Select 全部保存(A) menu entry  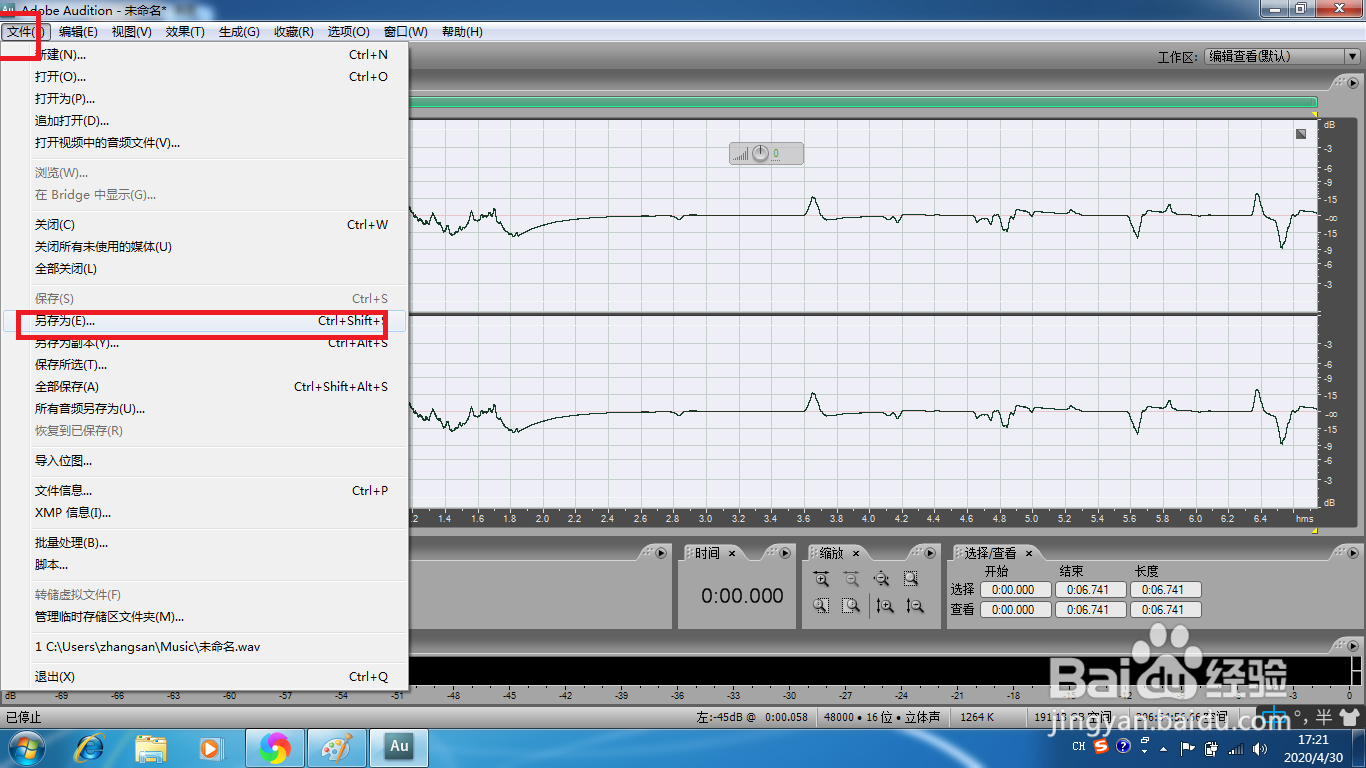204,387
